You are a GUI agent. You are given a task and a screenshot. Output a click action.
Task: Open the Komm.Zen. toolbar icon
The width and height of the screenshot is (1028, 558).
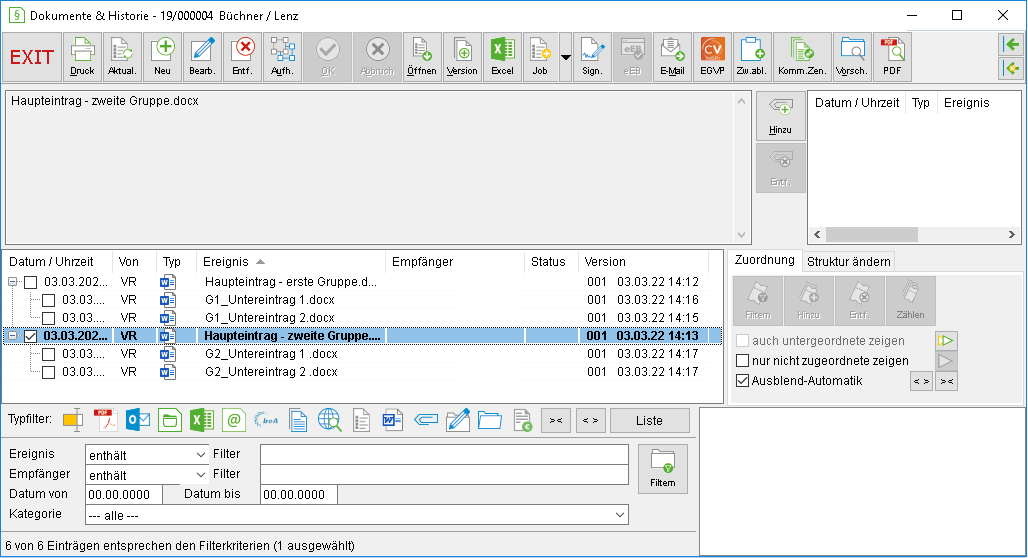coord(802,57)
